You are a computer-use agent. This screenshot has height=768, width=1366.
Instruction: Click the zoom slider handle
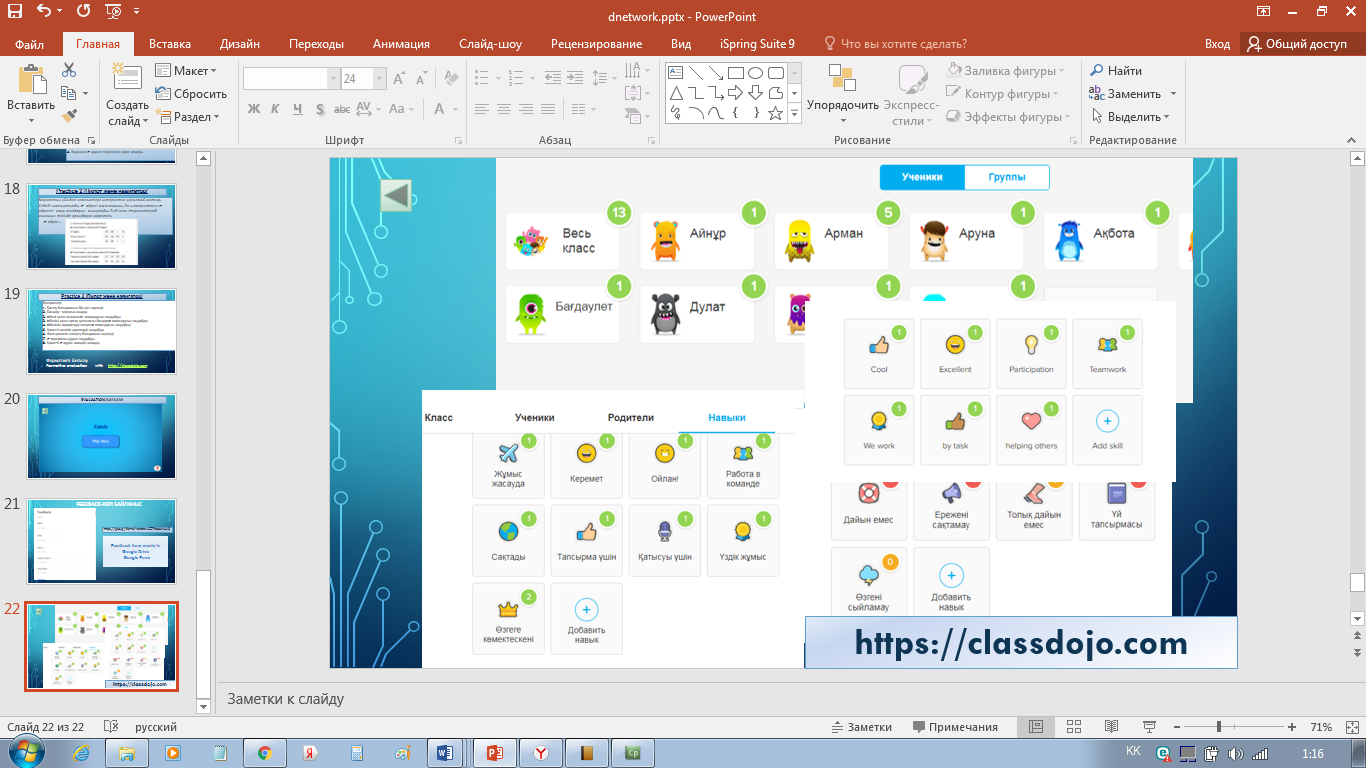click(x=1218, y=727)
